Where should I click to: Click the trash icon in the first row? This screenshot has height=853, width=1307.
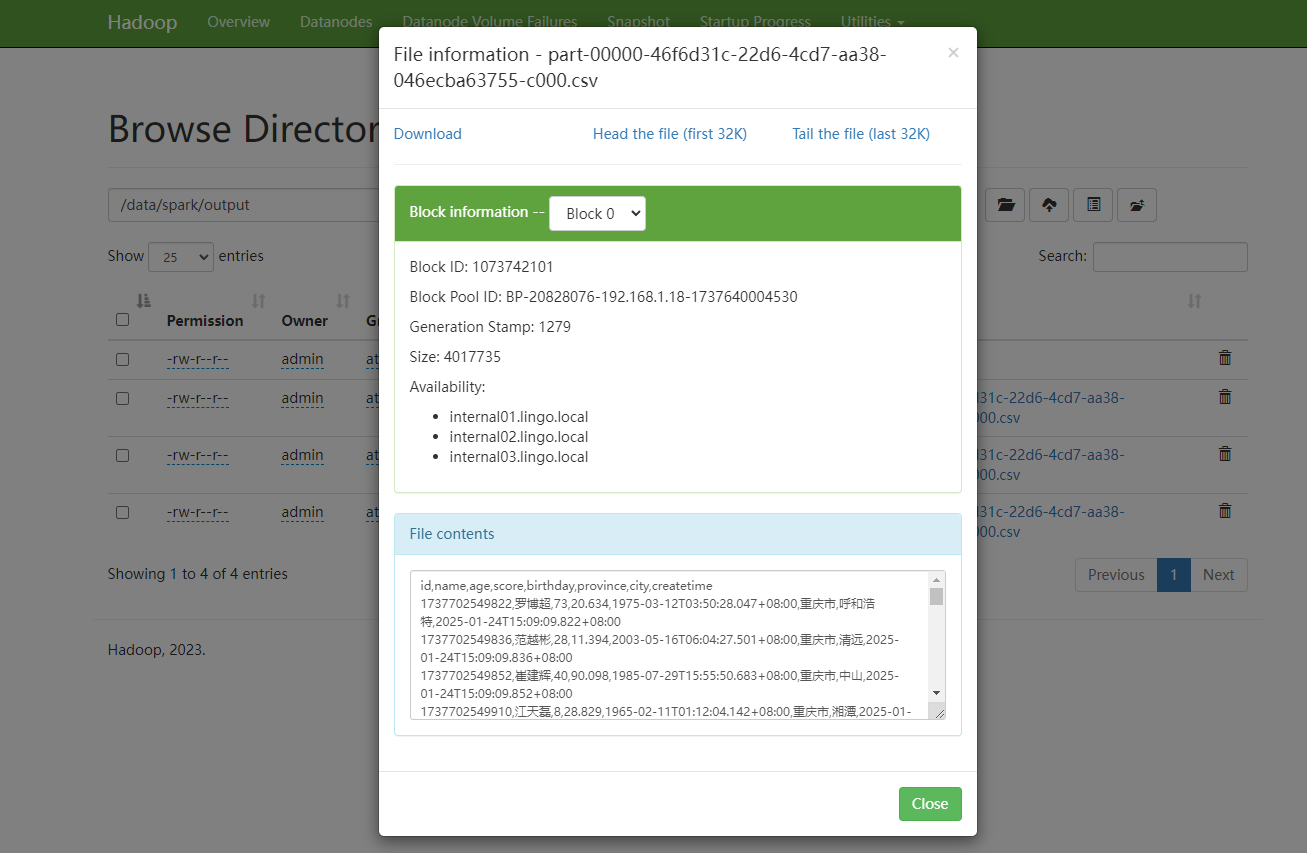pos(1224,358)
